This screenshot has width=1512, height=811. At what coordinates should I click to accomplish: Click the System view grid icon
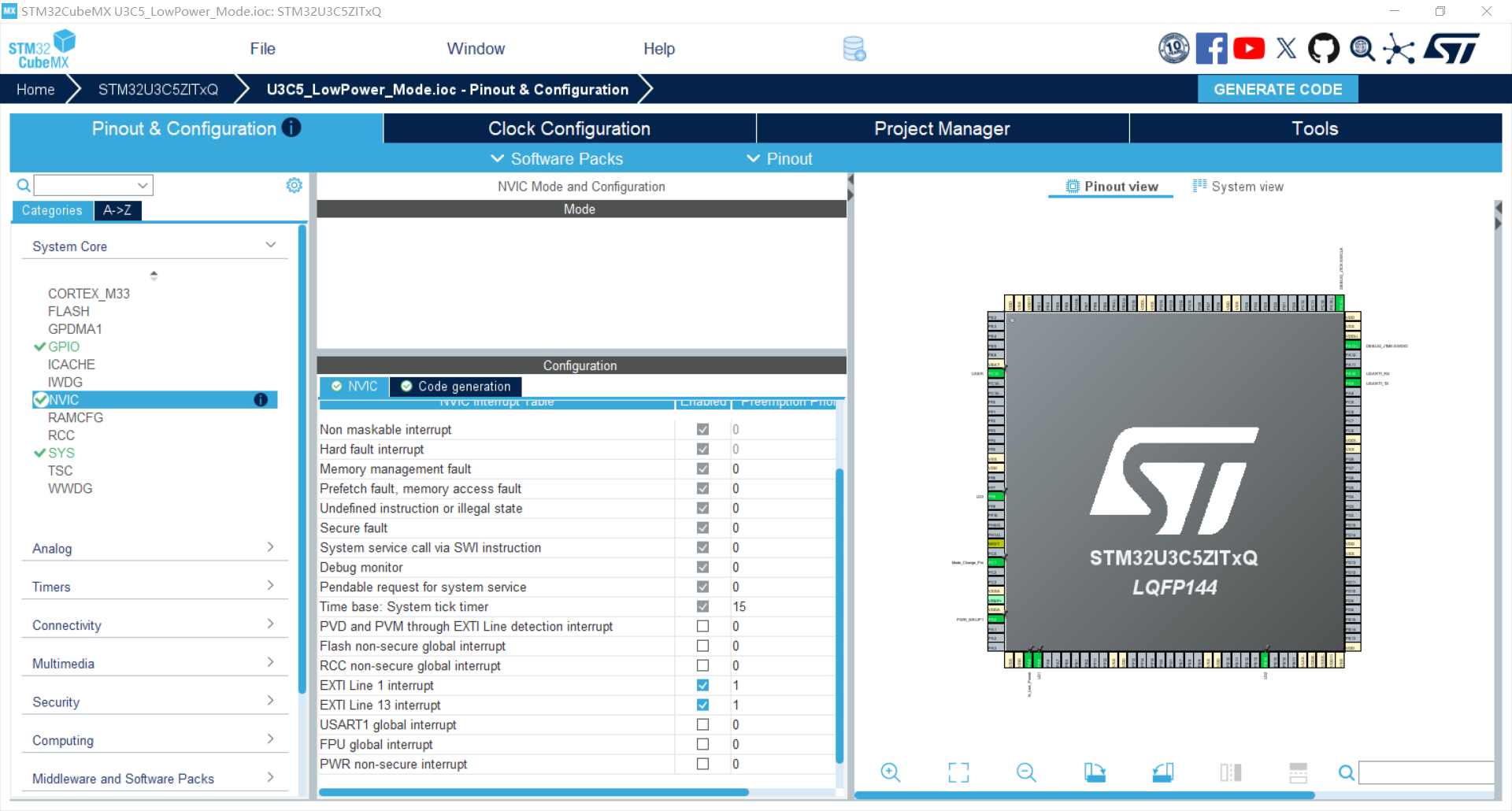tap(1199, 186)
